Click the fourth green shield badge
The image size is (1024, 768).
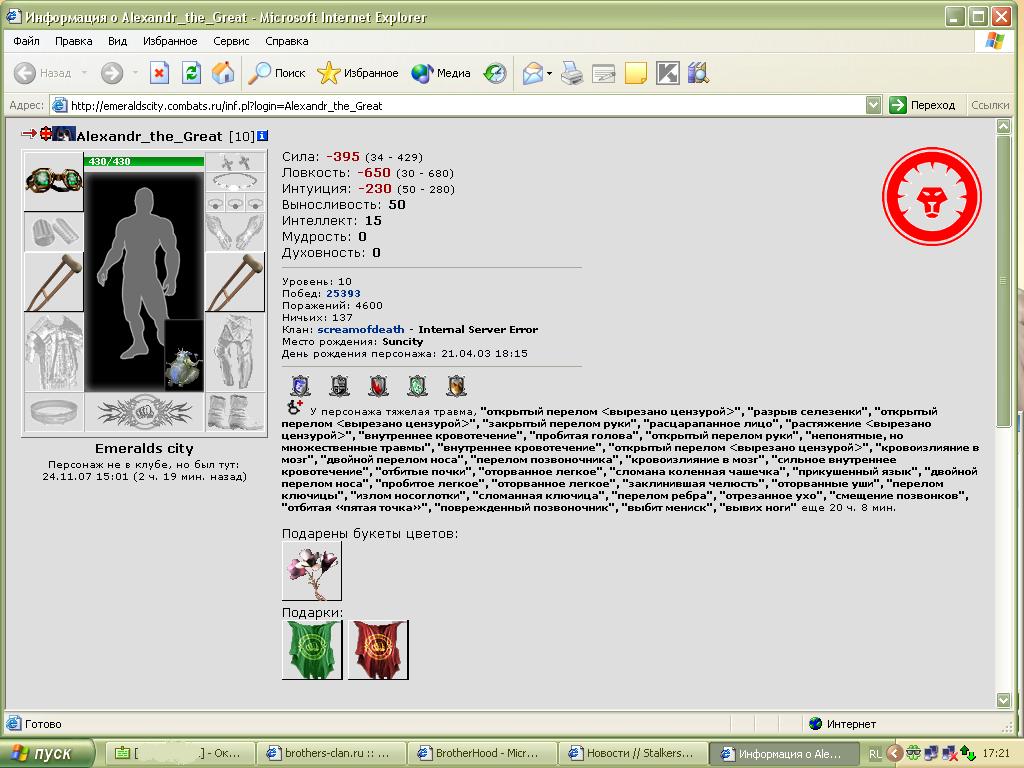point(417,386)
